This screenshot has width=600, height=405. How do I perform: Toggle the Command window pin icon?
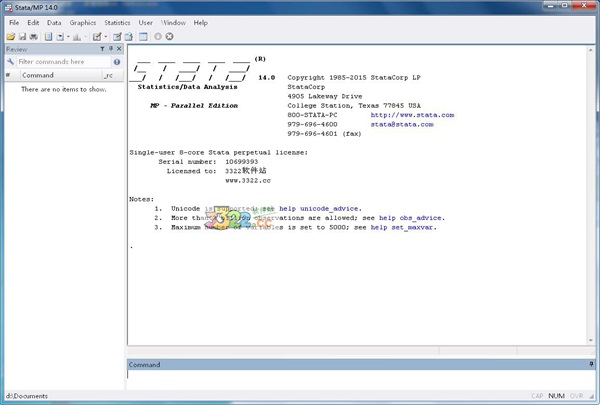[x=591, y=364]
